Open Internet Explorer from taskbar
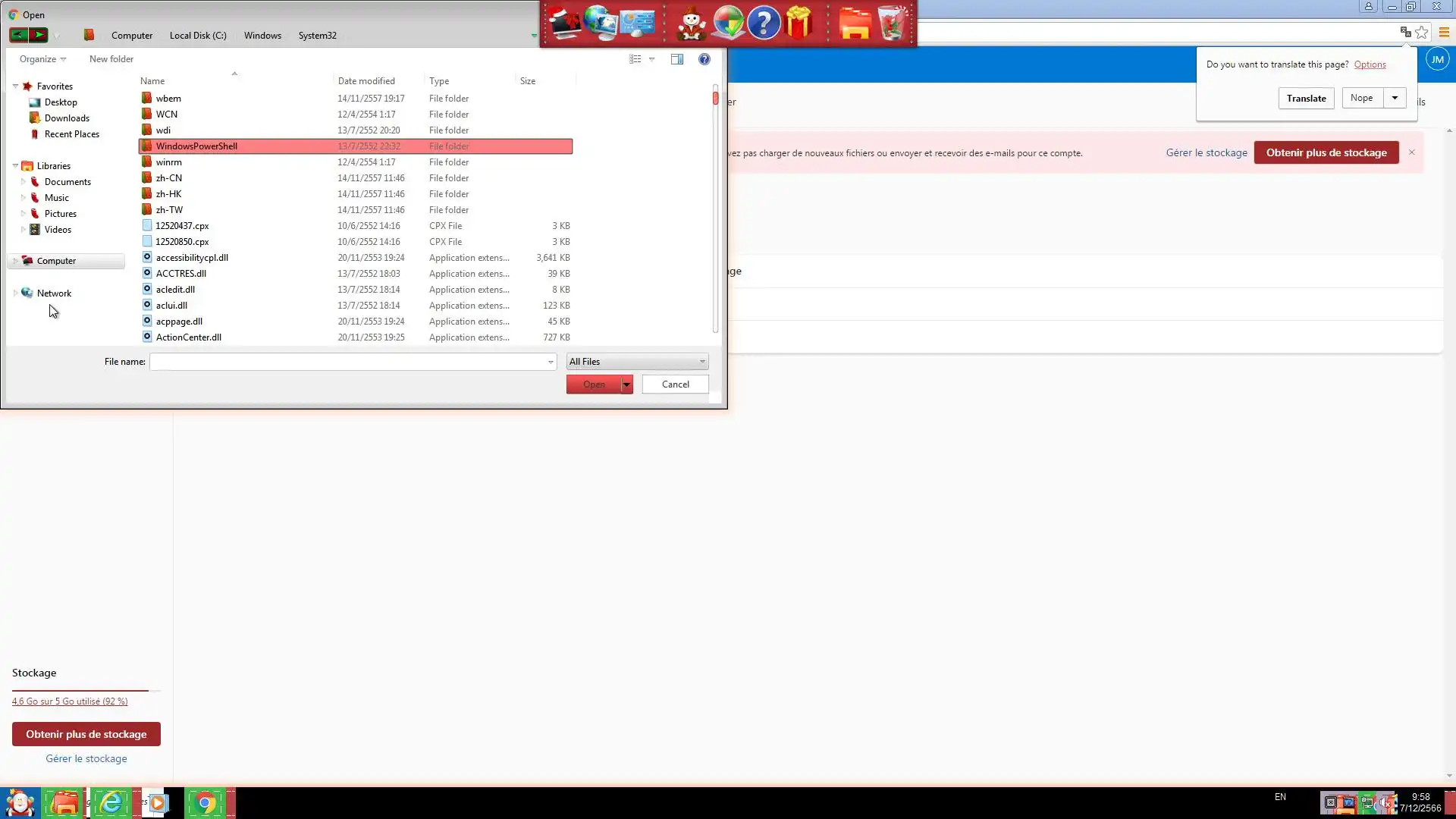 tap(111, 803)
